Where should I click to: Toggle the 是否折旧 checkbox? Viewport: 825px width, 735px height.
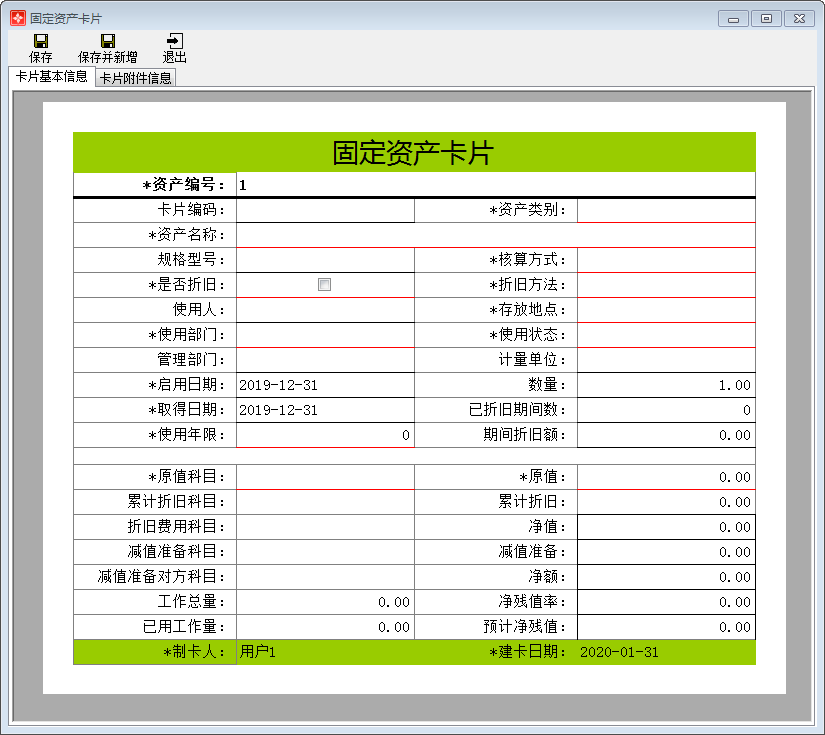click(x=323, y=284)
